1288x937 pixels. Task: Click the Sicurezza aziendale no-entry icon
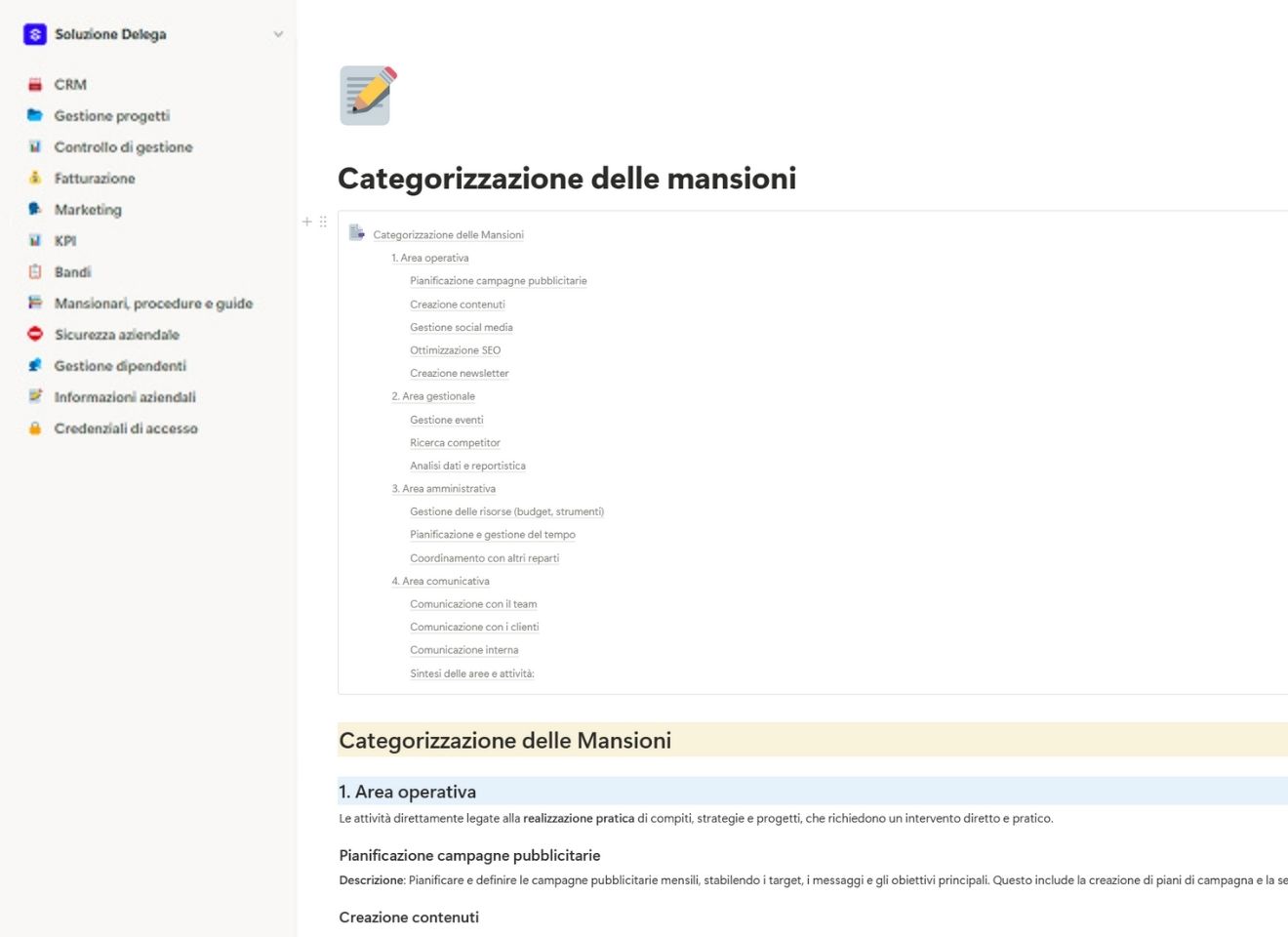coord(36,334)
